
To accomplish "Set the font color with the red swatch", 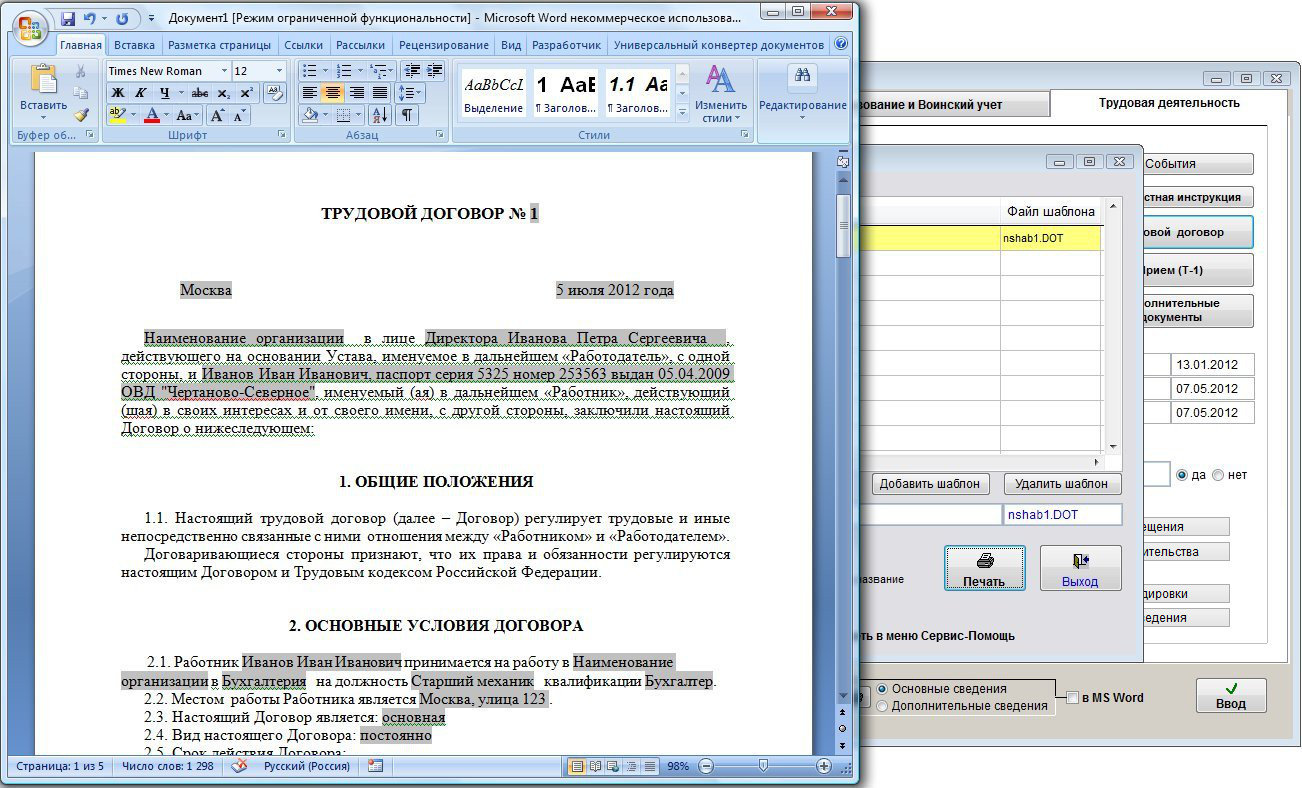I will coord(152,115).
